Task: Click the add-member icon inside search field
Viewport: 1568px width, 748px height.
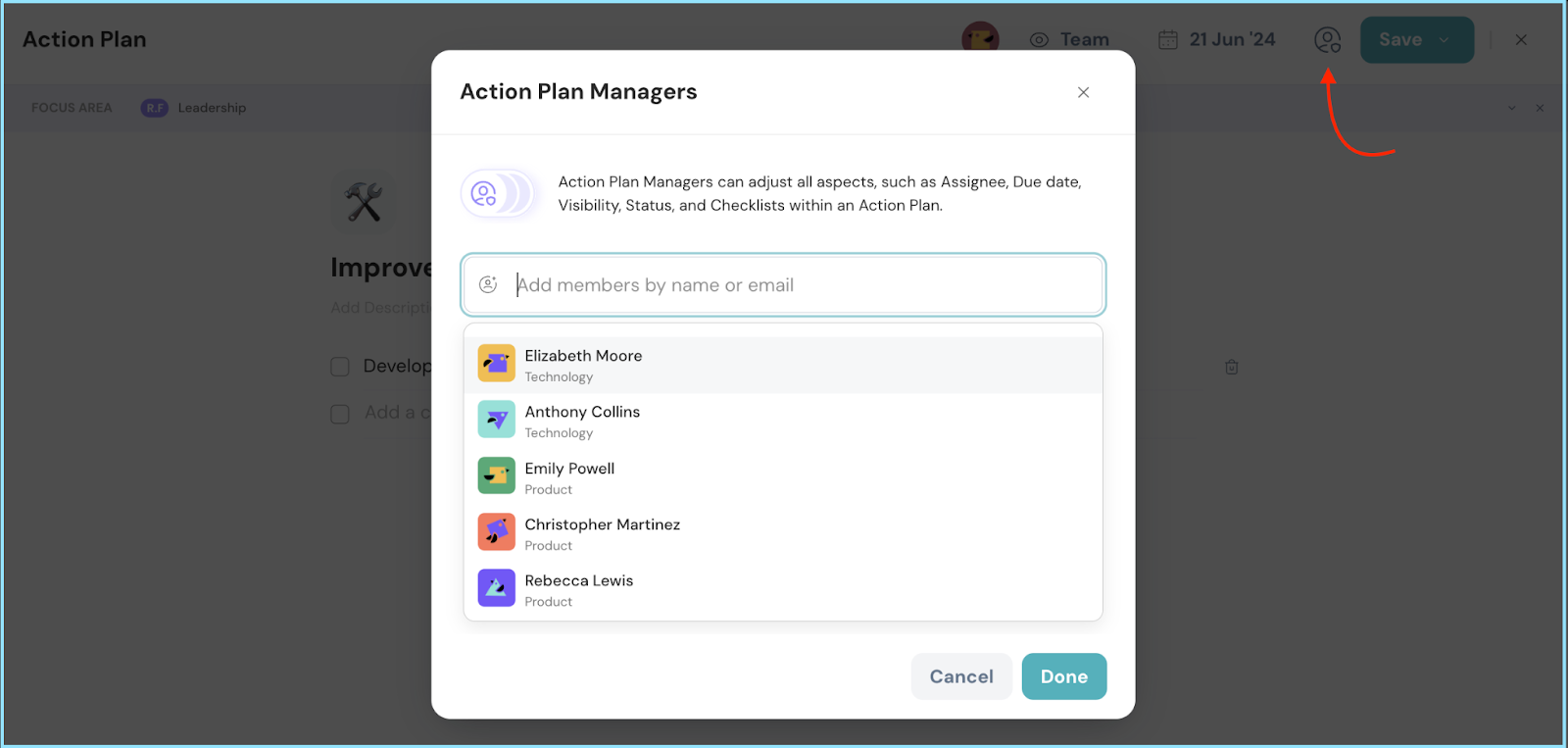Action: point(488,285)
